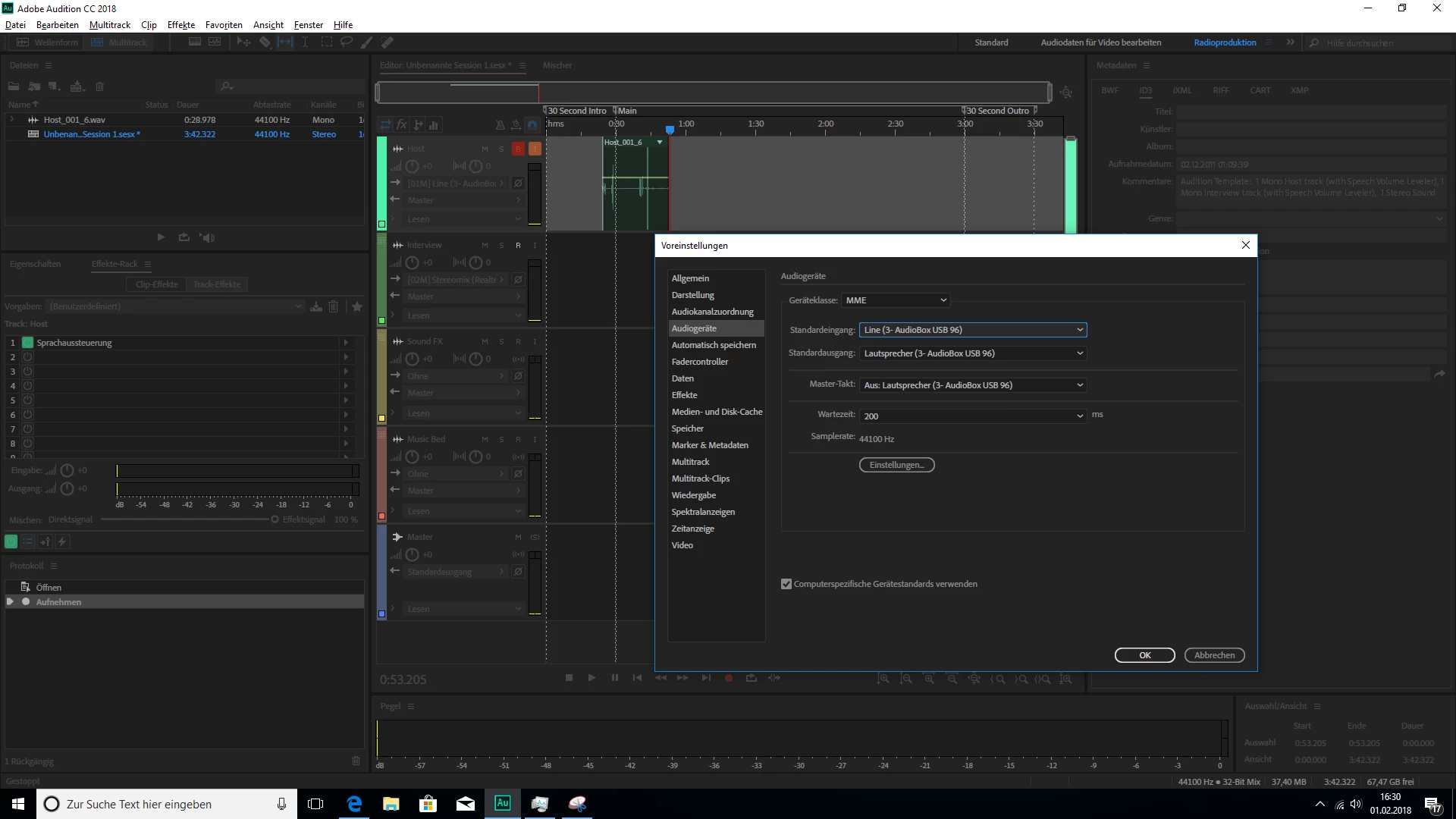The image size is (1456, 819).
Task: Uncheck Computerspezifische Gerätestandards verwenden checkbox
Action: [786, 584]
